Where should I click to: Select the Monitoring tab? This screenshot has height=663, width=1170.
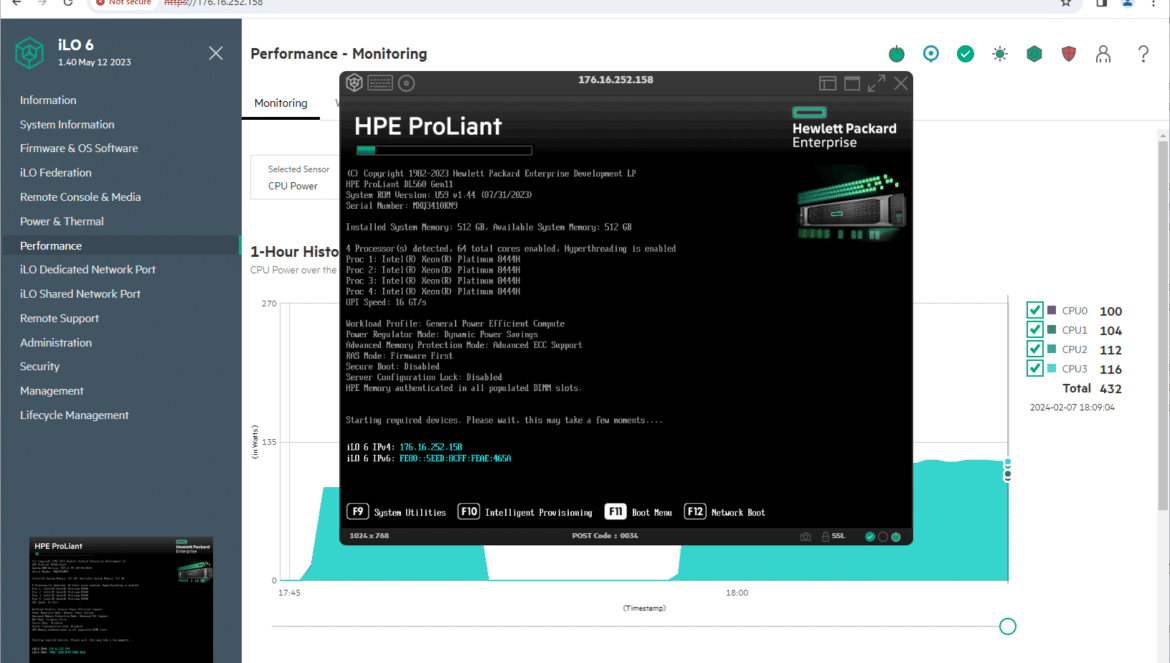click(x=281, y=103)
